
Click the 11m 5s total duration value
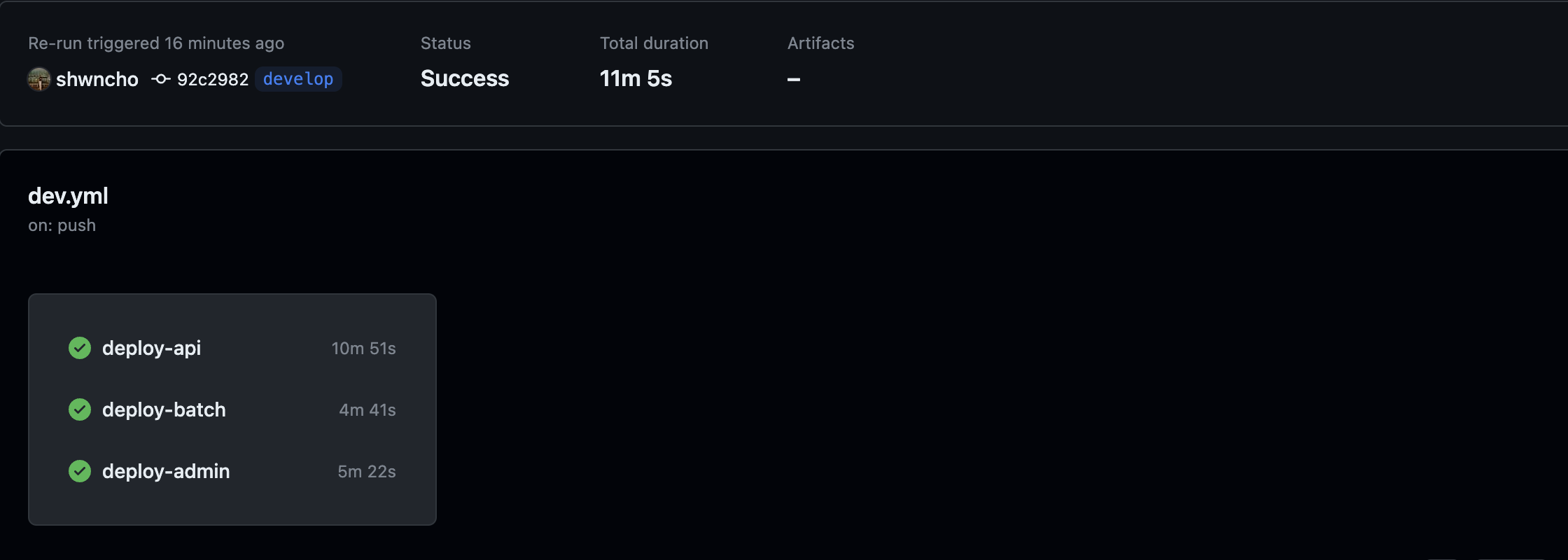point(636,78)
